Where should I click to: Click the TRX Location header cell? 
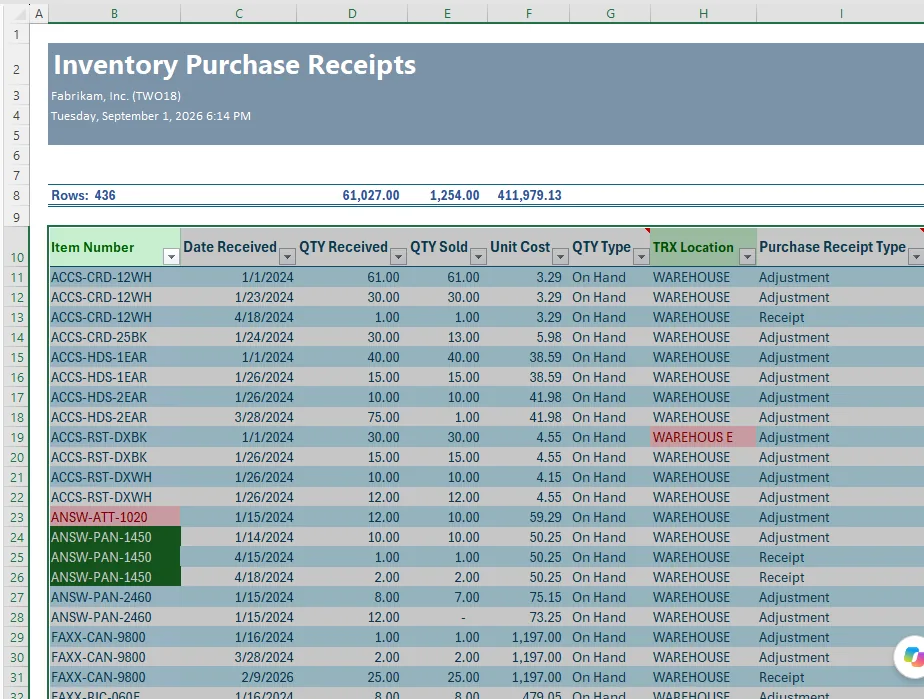703,248
